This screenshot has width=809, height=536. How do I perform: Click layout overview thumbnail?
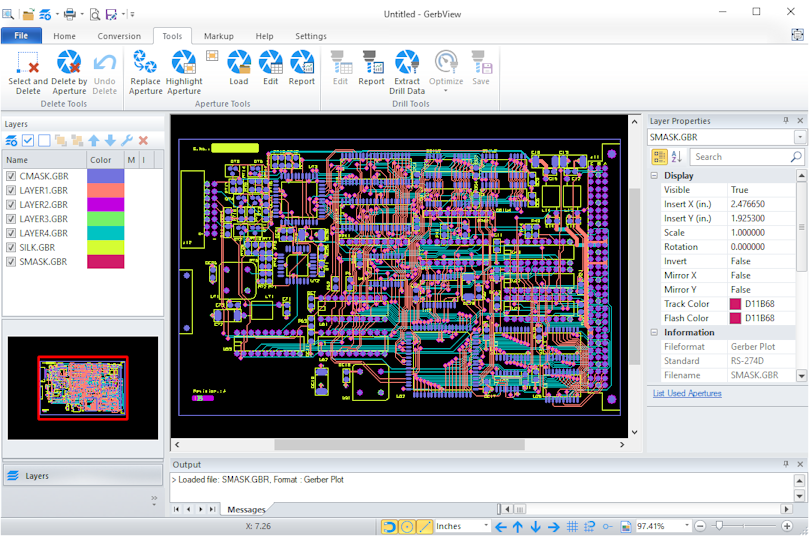click(x=83, y=388)
